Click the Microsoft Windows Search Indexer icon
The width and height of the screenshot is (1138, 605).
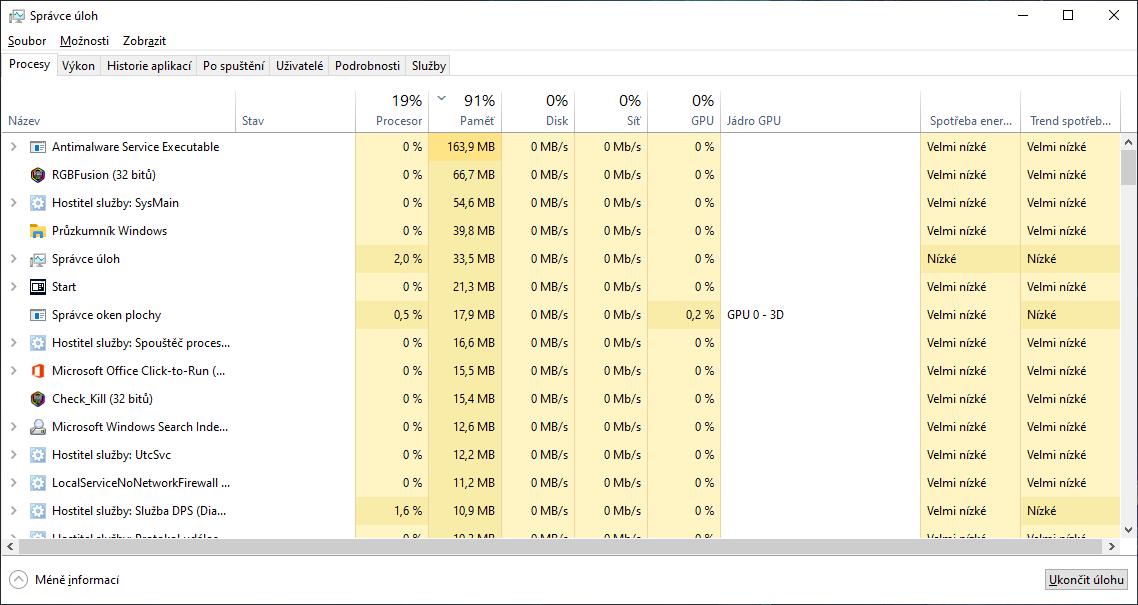point(38,427)
